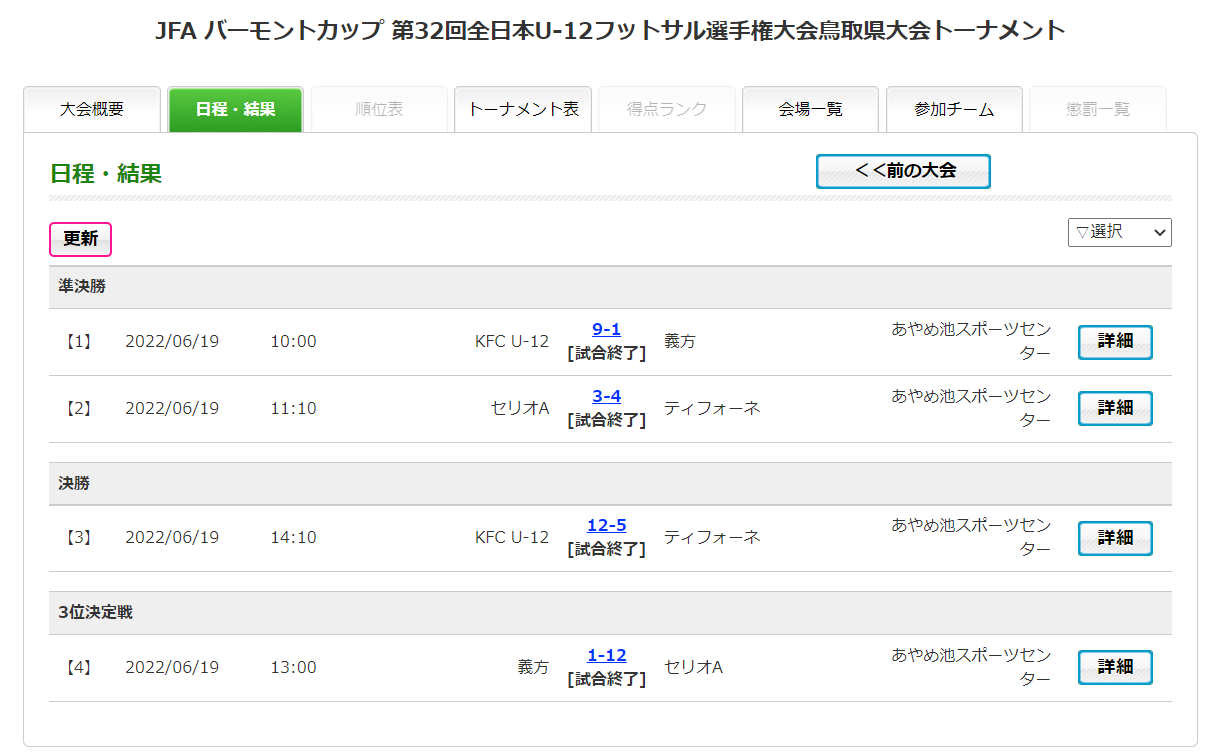
Task: Select team KFC U-12 in the final
Action: [512, 538]
